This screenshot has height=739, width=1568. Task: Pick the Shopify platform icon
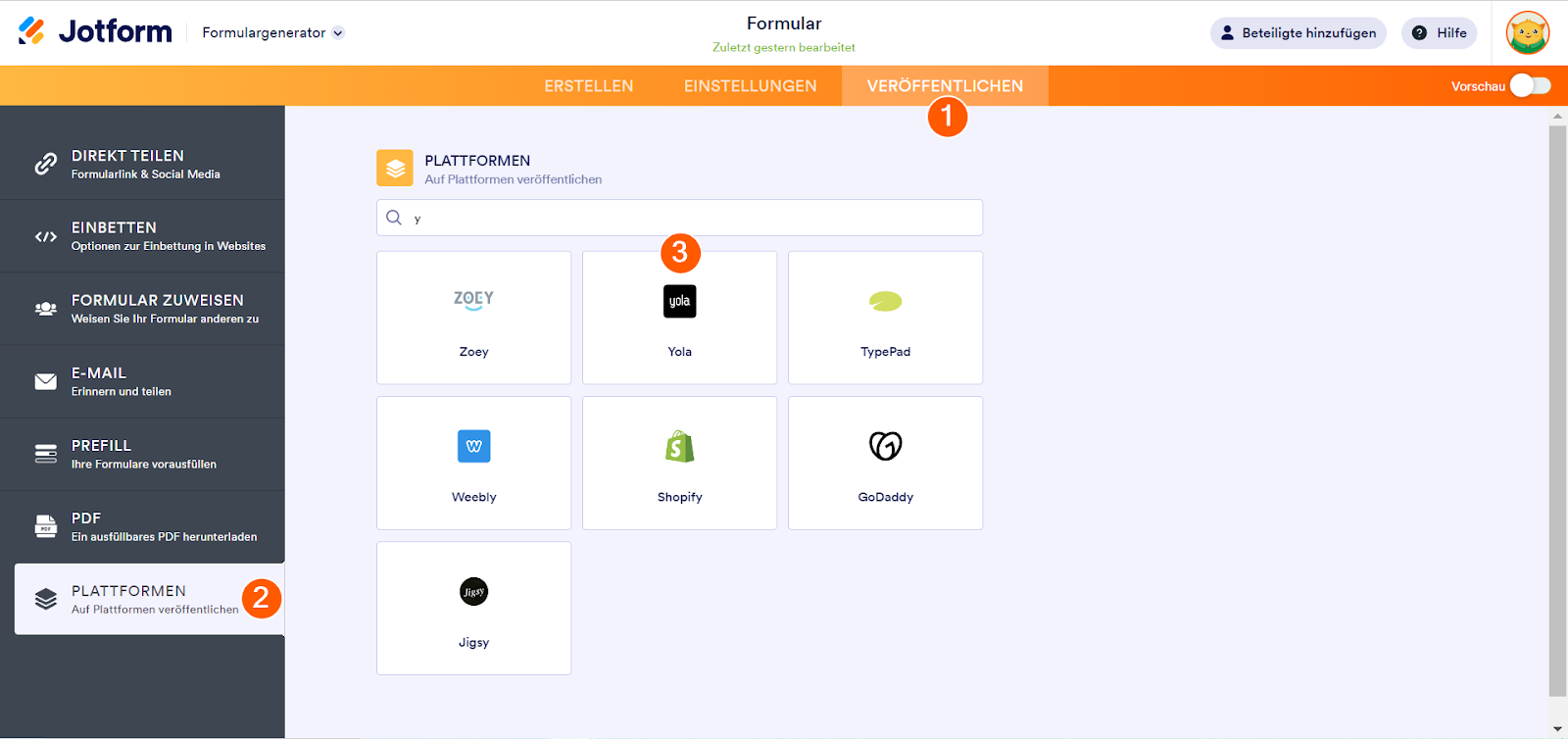(680, 446)
